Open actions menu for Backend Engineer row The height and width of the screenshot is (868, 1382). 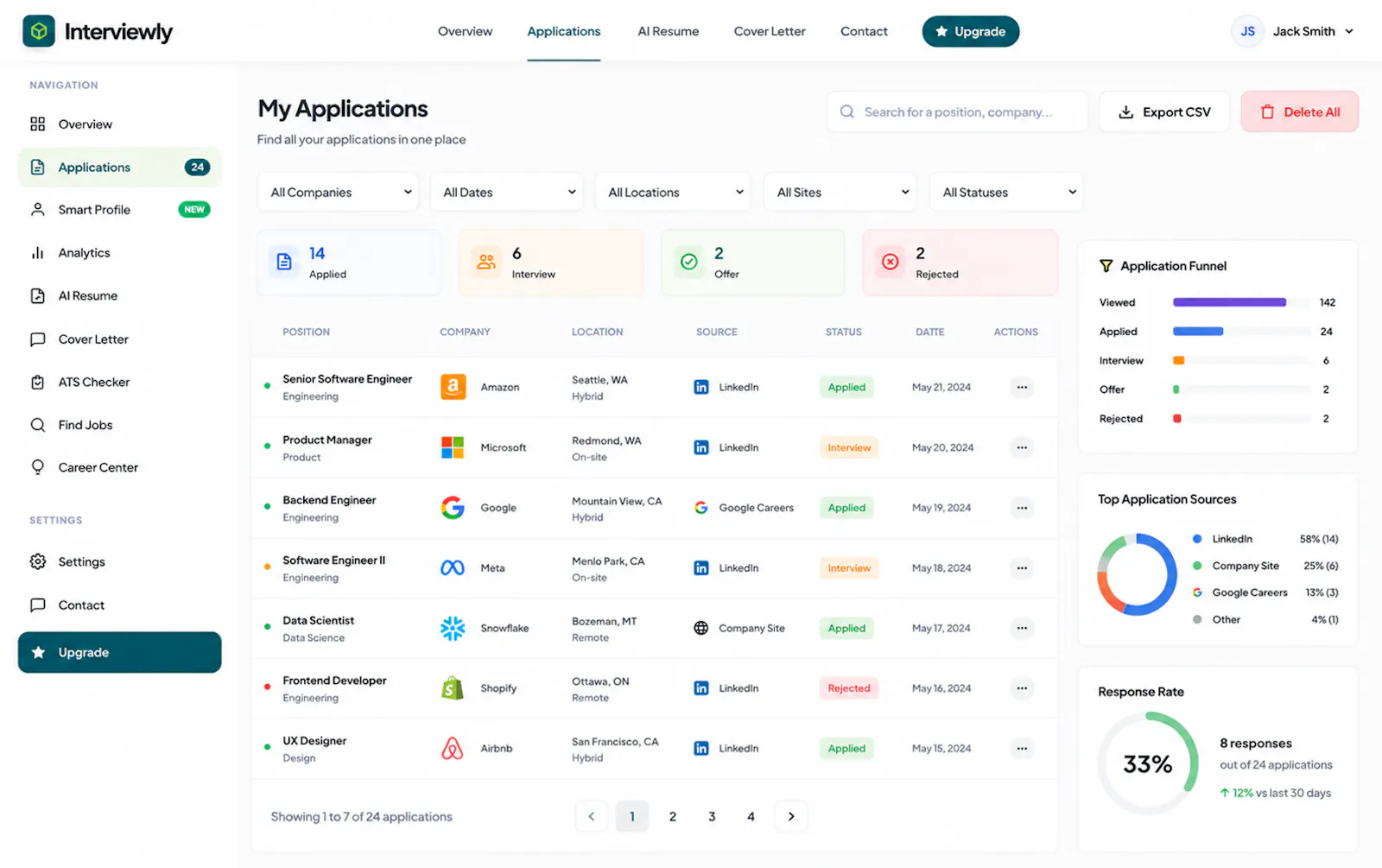click(x=1022, y=508)
